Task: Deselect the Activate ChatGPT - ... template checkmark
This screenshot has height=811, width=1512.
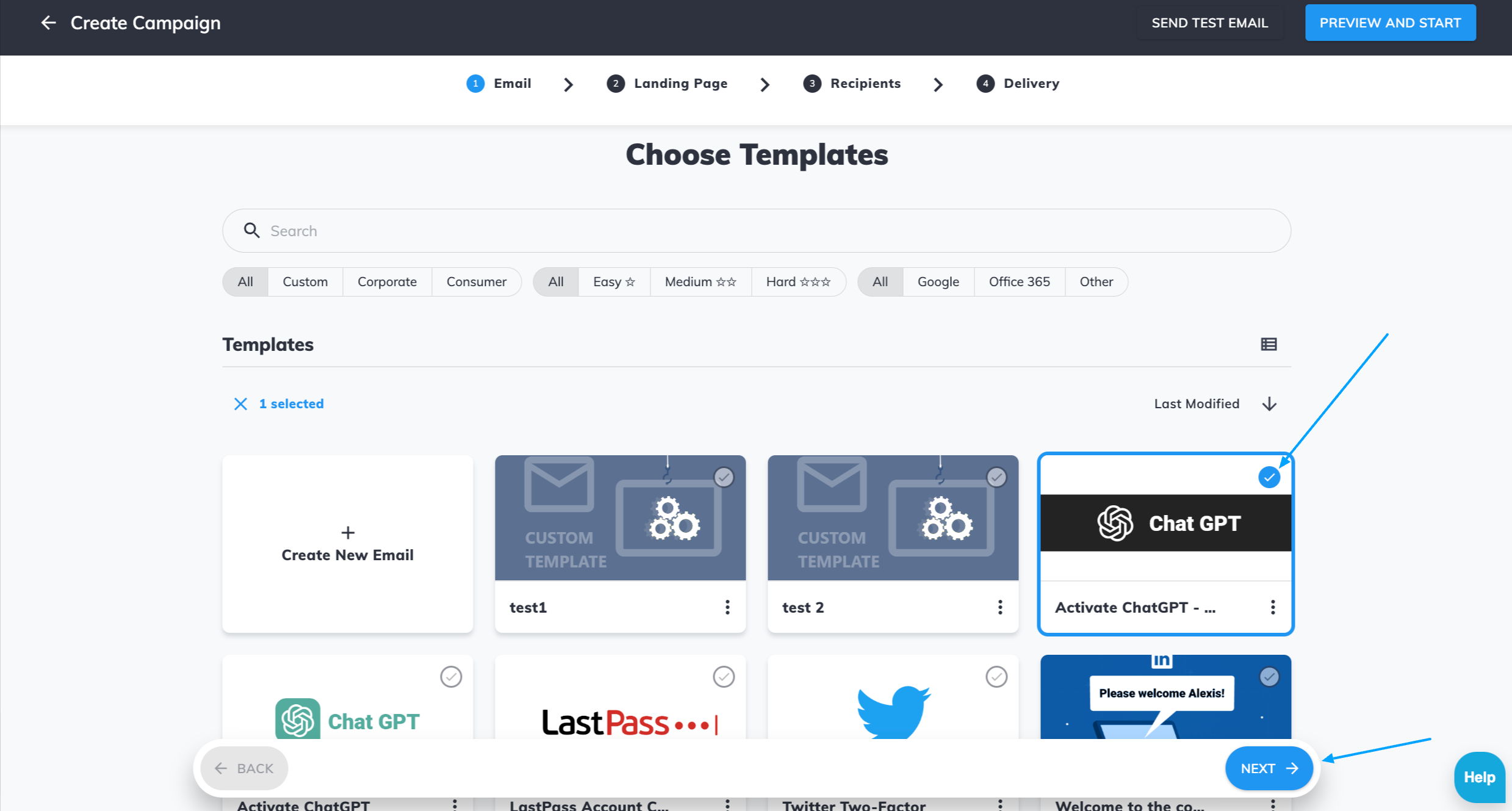Action: [1269, 477]
